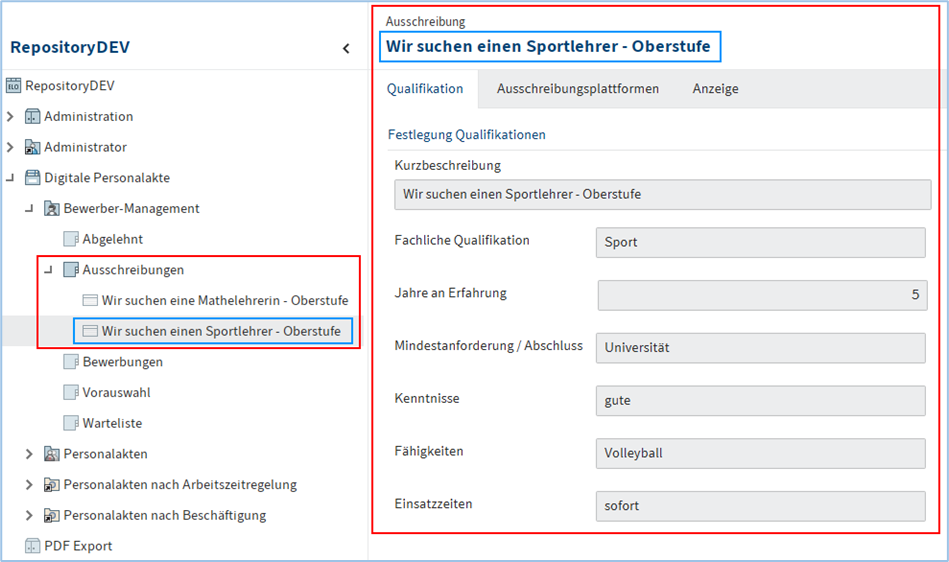This screenshot has width=949, height=562.
Task: Click the RepositoryDEV root archive icon
Action: pos(13,86)
